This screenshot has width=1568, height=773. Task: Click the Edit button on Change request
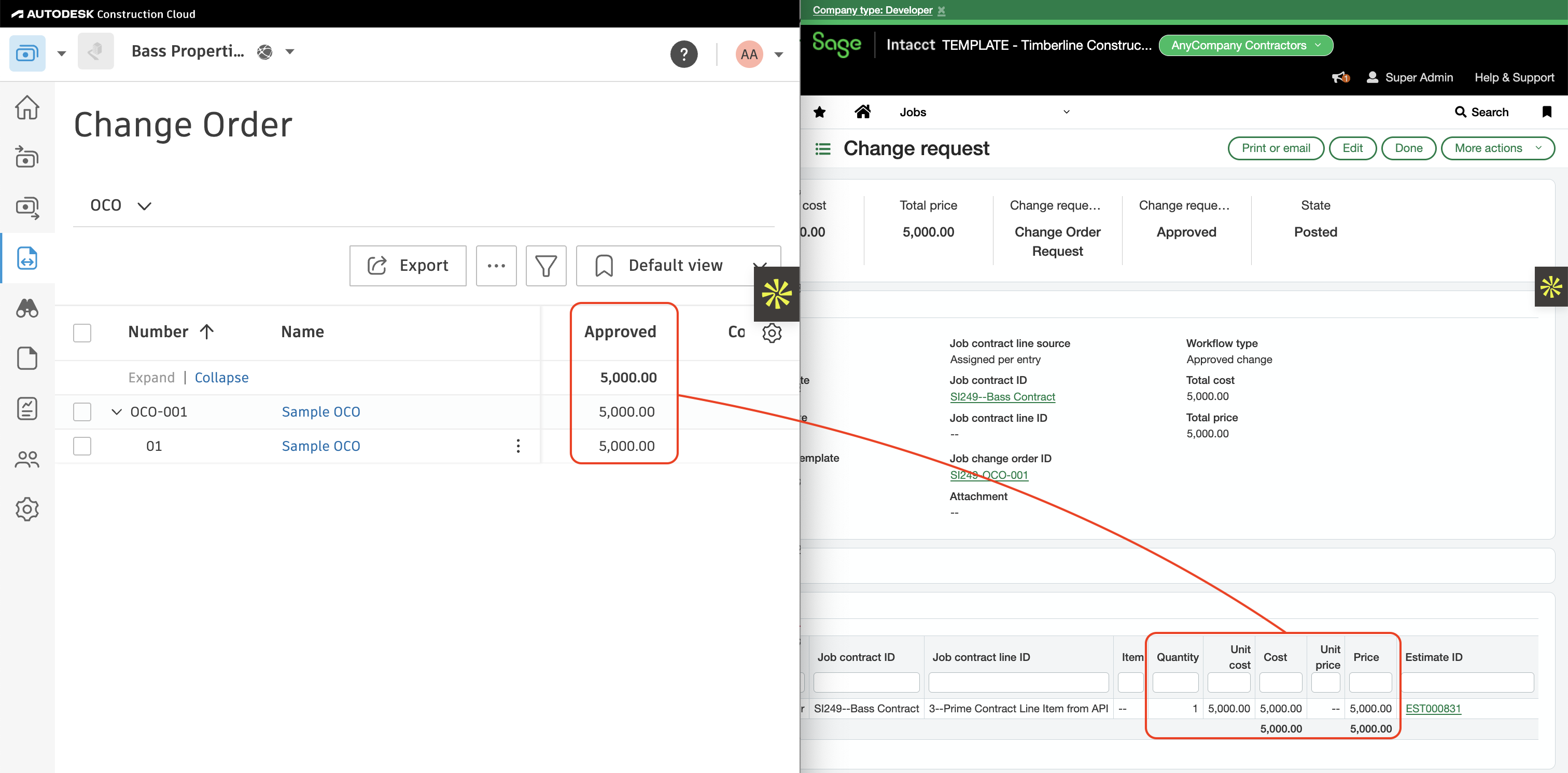click(1352, 148)
